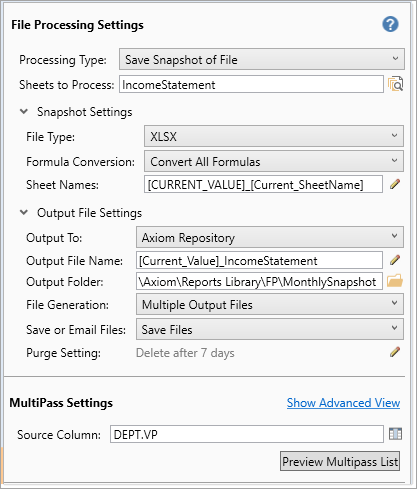Click the Source Column input field
The height and width of the screenshot is (489, 417).
pyautogui.click(x=247, y=434)
